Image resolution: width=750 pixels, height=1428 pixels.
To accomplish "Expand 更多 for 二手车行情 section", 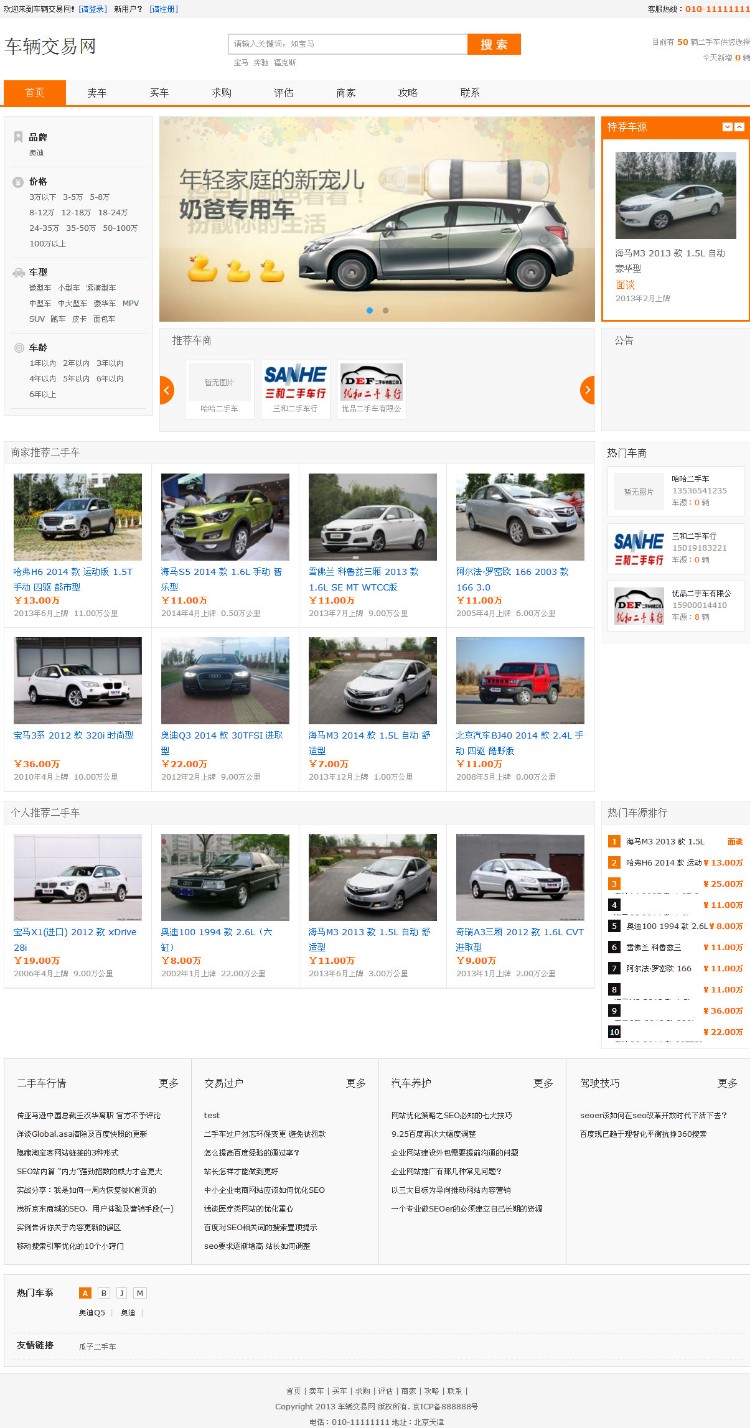I will (x=168, y=1083).
